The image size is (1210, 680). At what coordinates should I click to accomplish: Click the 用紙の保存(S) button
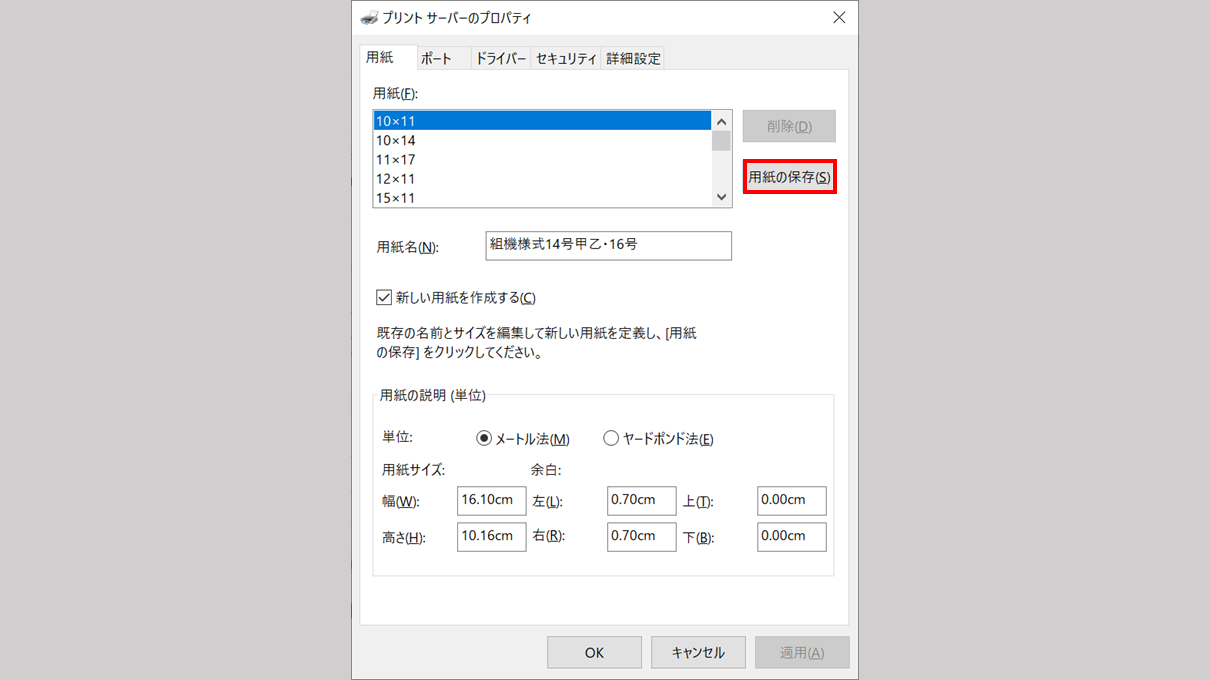789,177
